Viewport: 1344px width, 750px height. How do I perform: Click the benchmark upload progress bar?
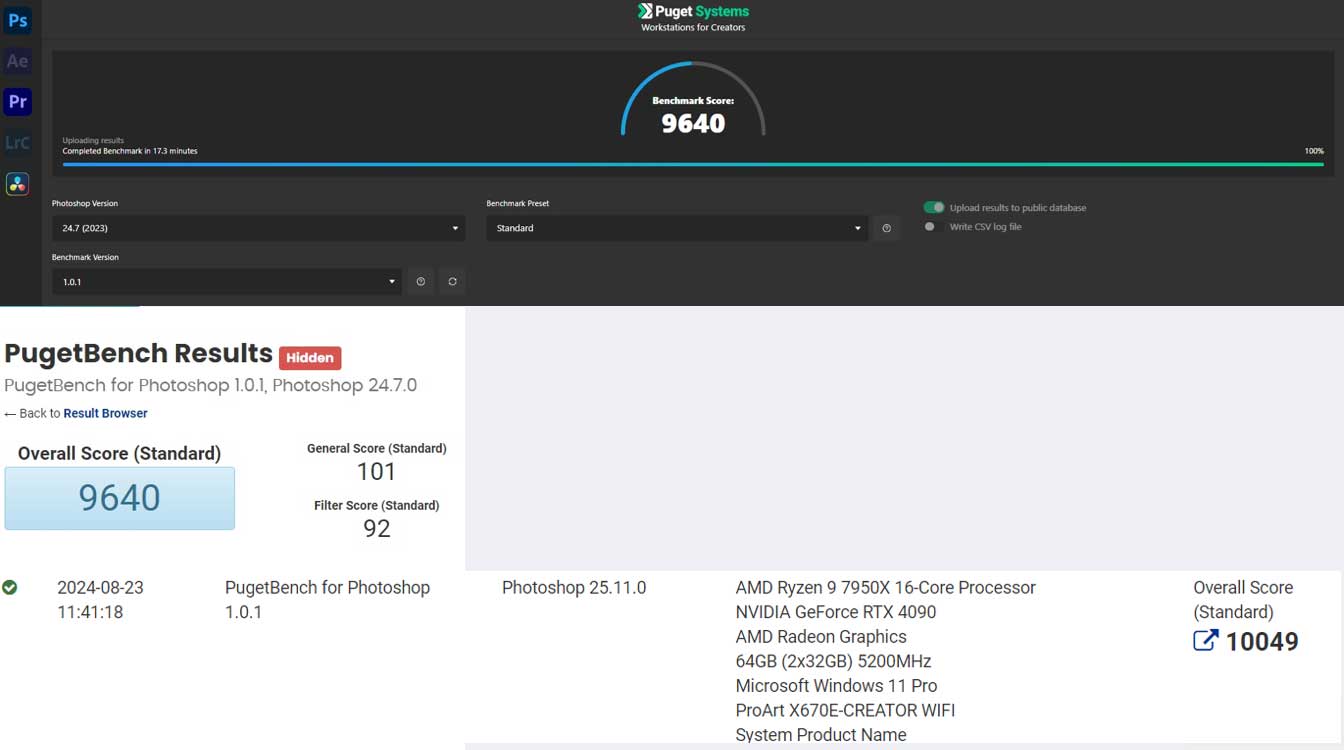coord(692,164)
